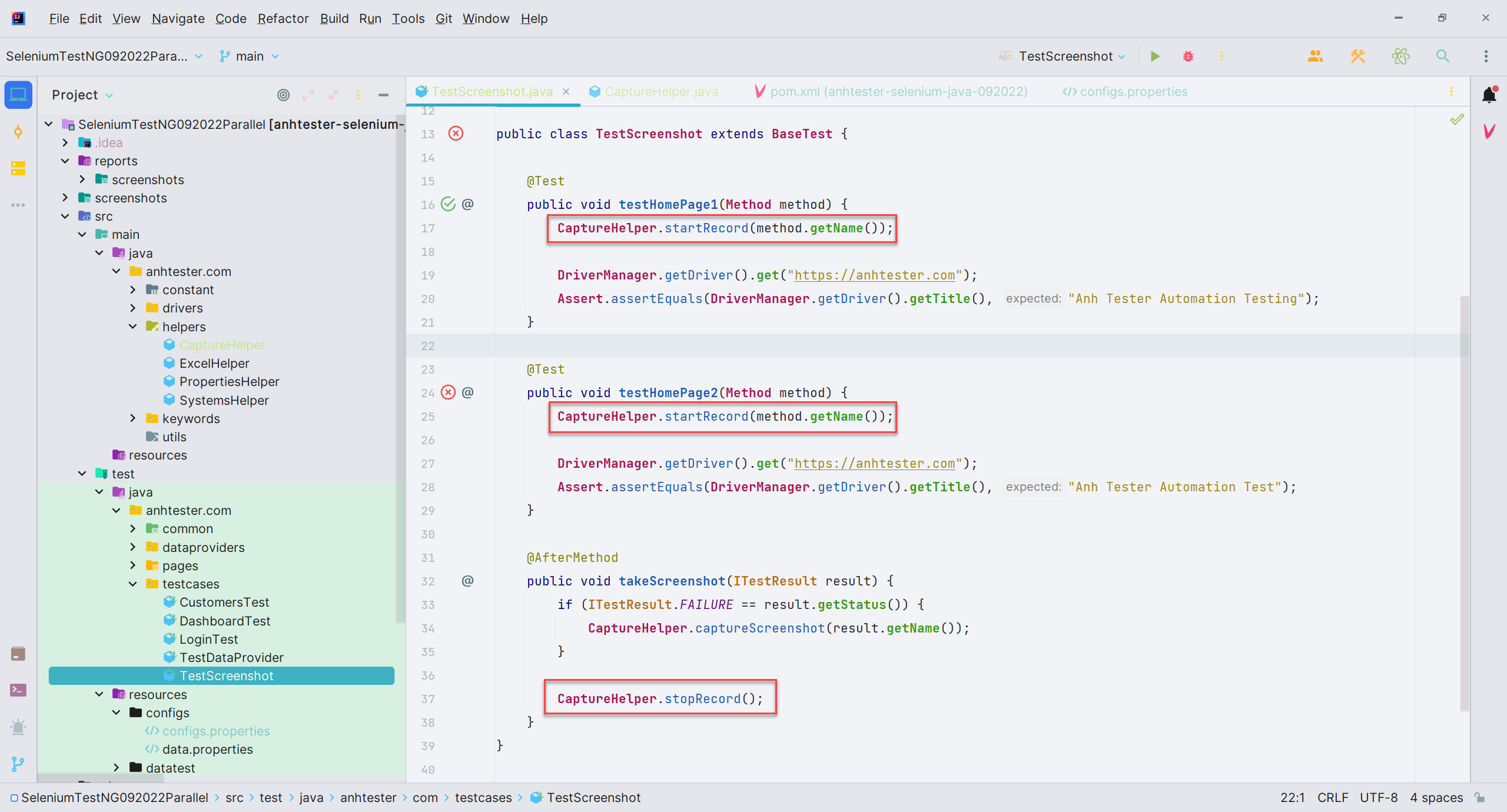
Task: Collapse the helpers folder in tree
Action: [x=133, y=327]
